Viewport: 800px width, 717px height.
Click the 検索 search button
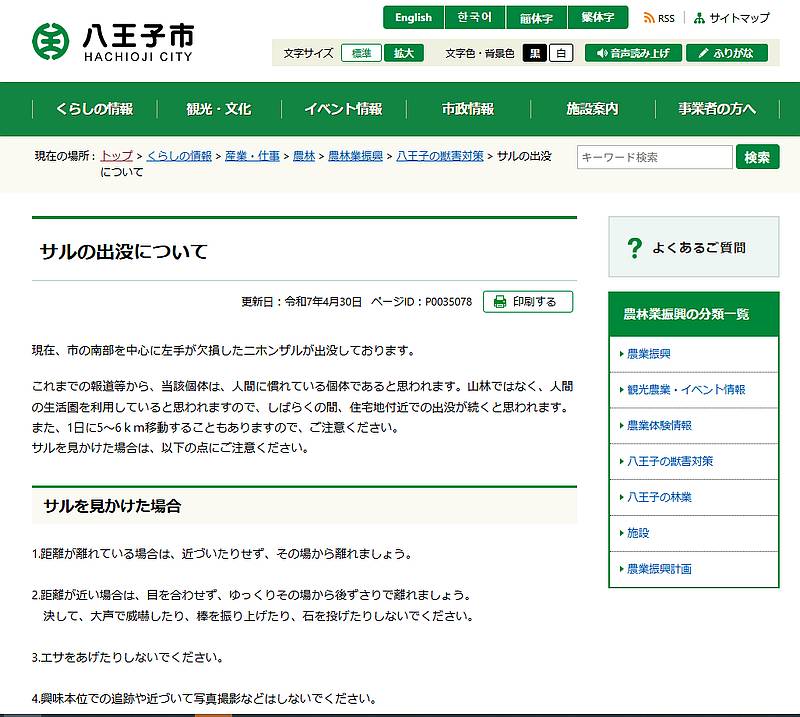click(757, 157)
